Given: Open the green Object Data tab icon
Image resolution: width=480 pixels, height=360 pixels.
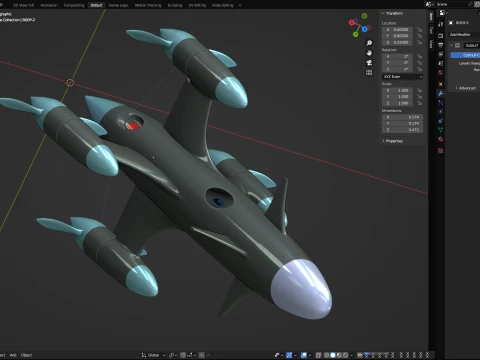Looking at the screenshot, I should (441, 130).
